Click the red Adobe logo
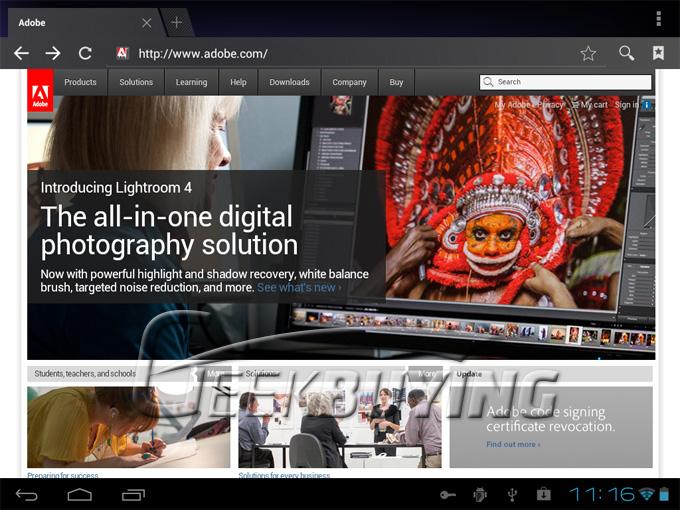 pyautogui.click(x=40, y=91)
